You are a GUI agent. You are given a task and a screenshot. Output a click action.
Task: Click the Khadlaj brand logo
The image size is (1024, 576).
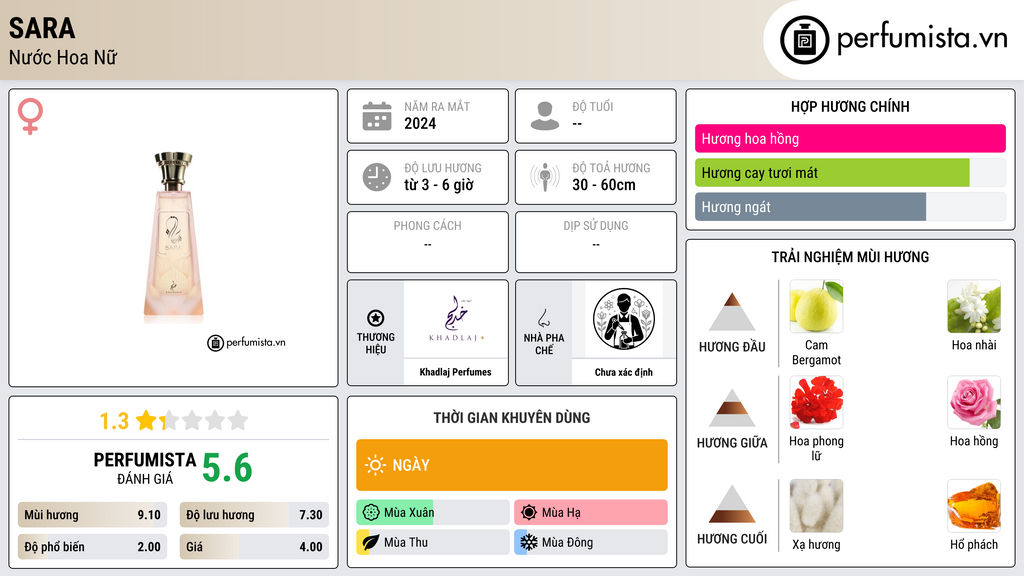tap(456, 319)
